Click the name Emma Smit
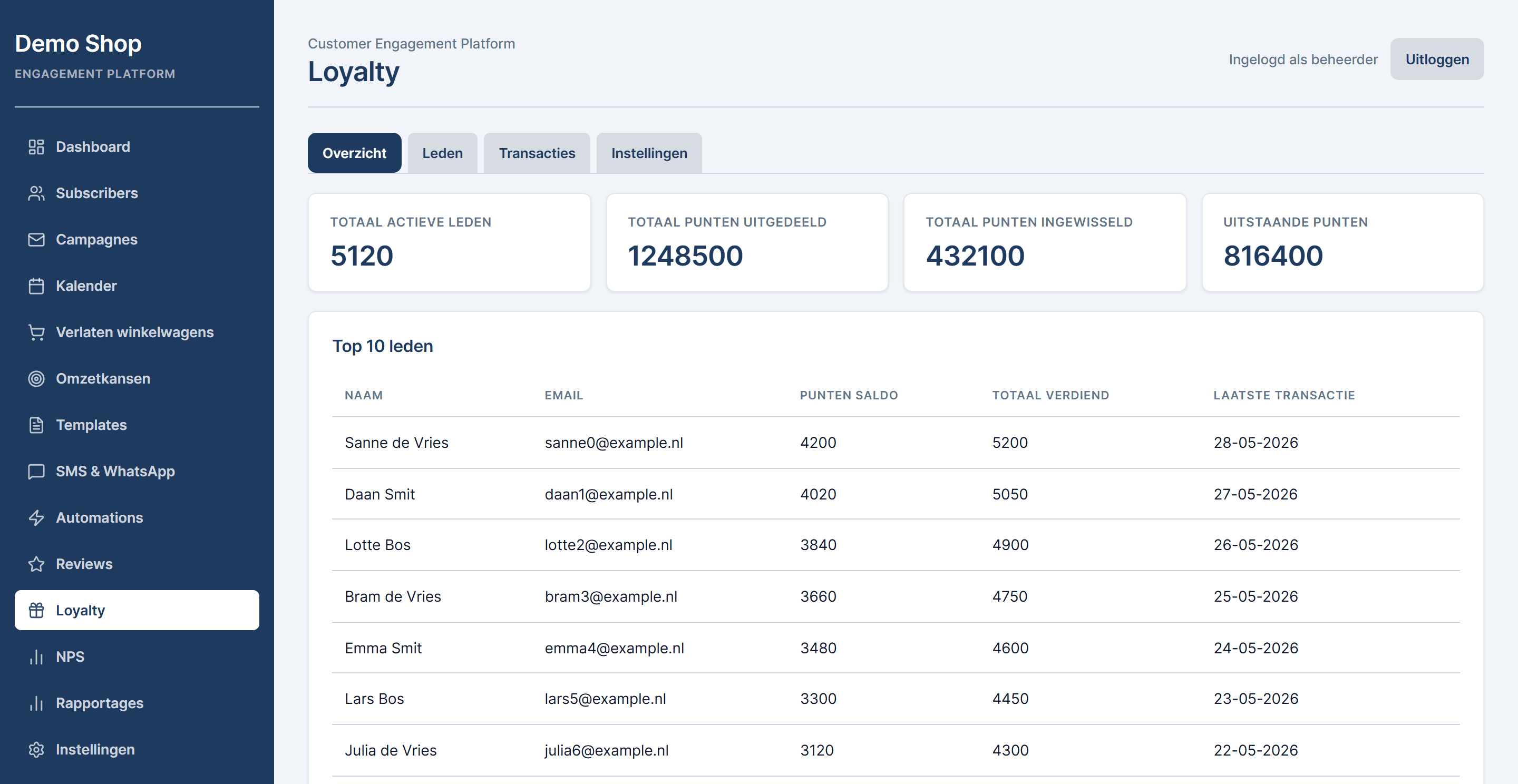This screenshot has width=1518, height=784. pos(383,648)
